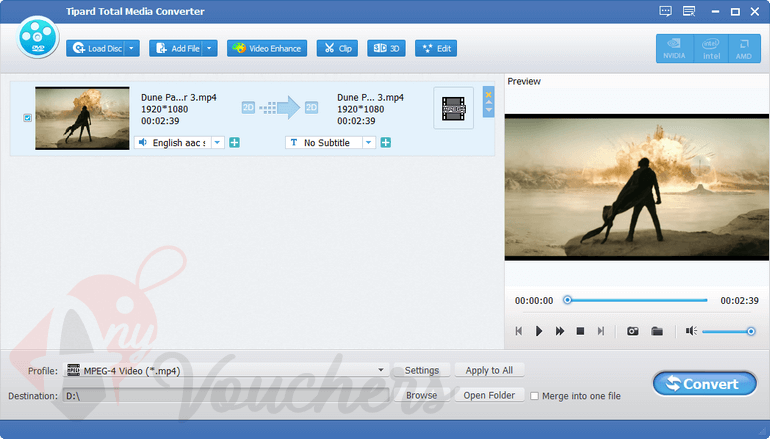Screen dimensions: 770x439
Task: Add audio track with plus icon
Action: point(235,142)
